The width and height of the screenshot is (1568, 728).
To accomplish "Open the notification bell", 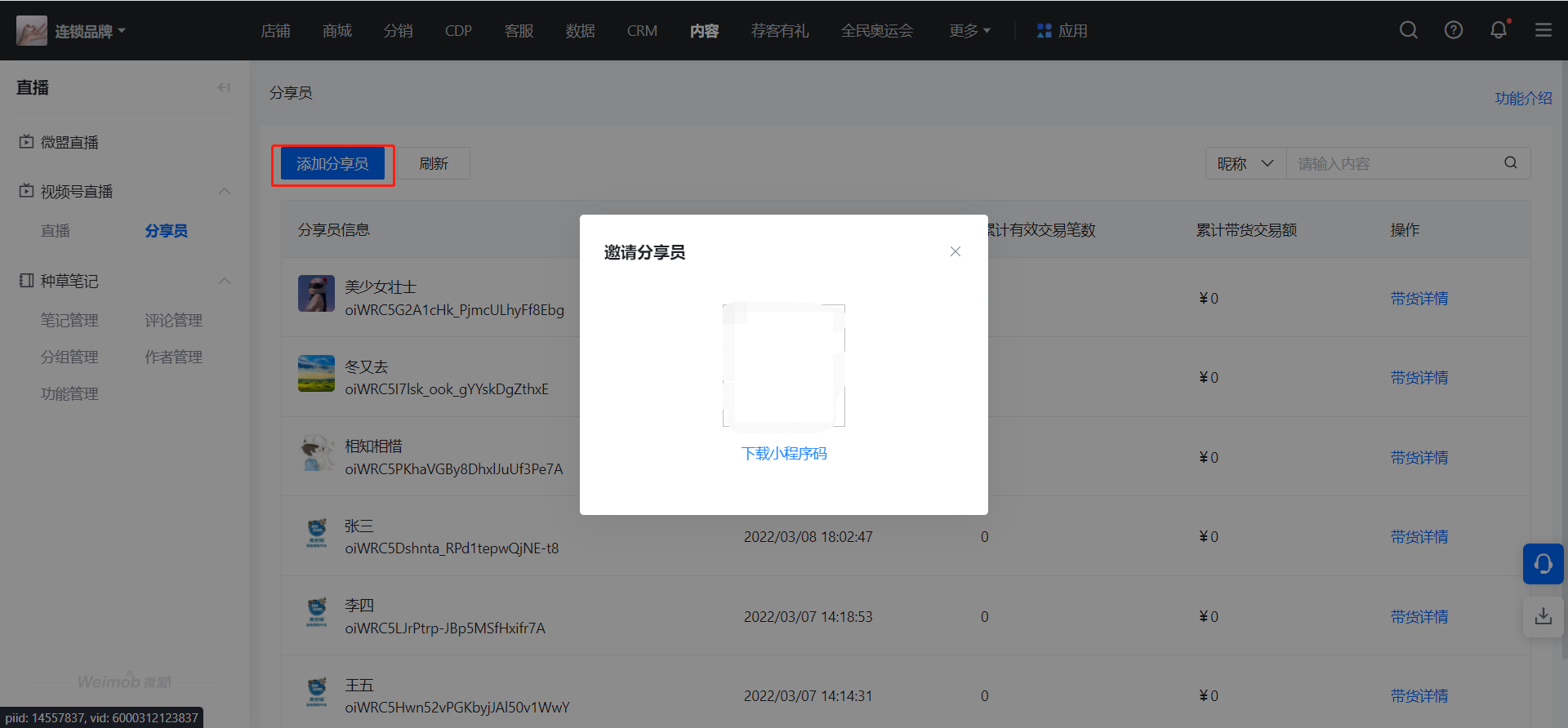I will 1499,30.
